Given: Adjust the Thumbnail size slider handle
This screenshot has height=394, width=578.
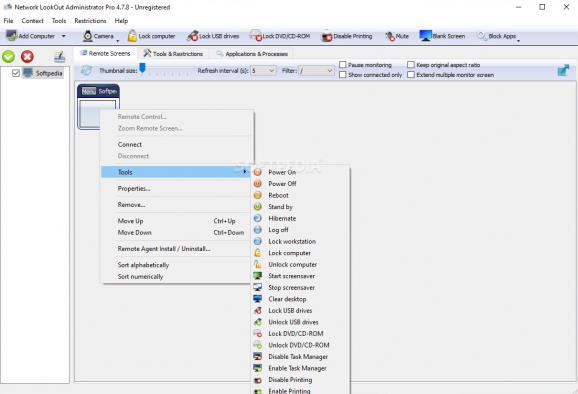Looking at the screenshot, I should [142, 68].
